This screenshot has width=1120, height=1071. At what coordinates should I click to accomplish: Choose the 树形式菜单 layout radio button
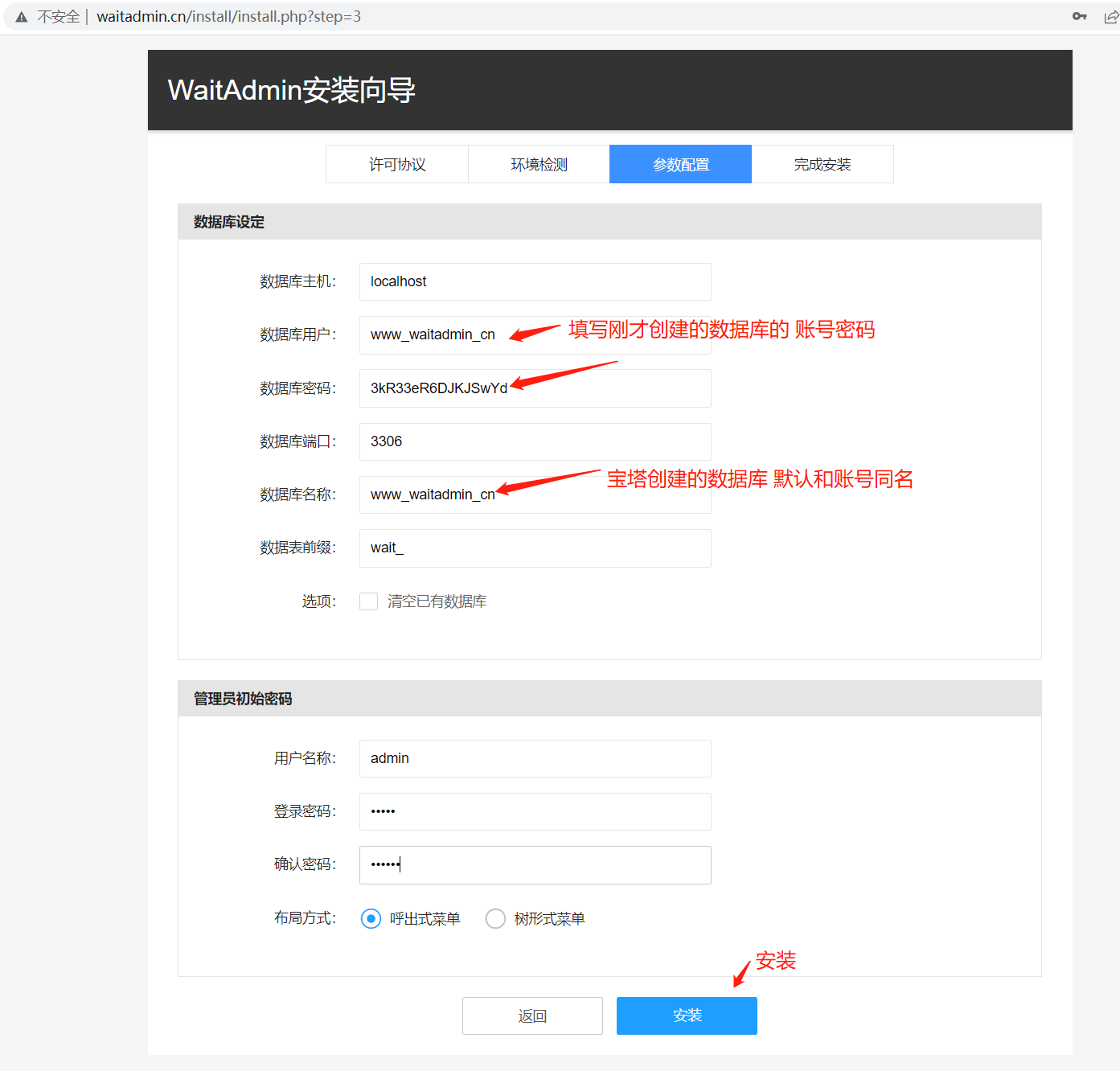coord(495,918)
